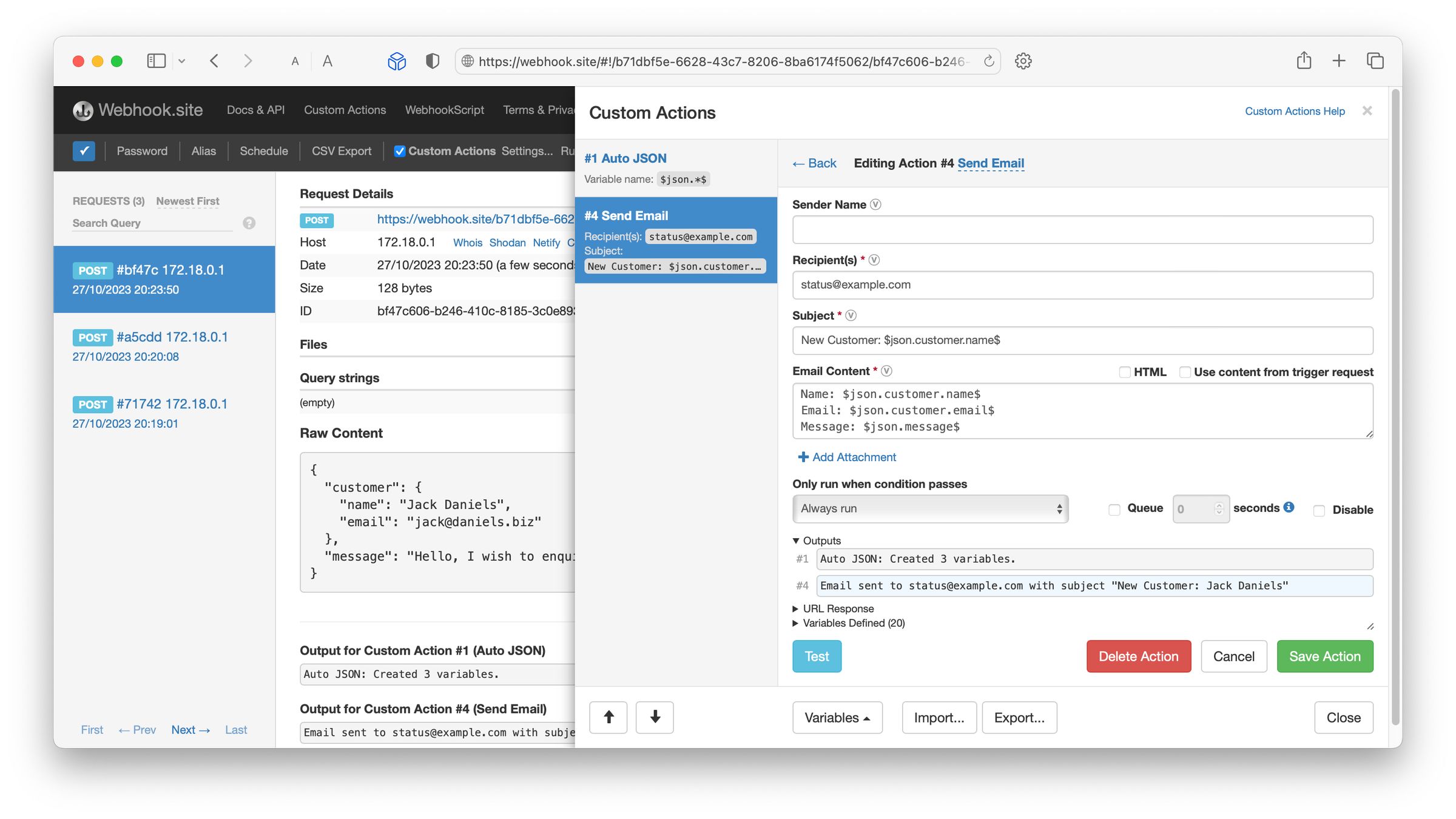The image size is (1456, 819).
Task: Open the Always run condition dropdown
Action: tap(930, 508)
